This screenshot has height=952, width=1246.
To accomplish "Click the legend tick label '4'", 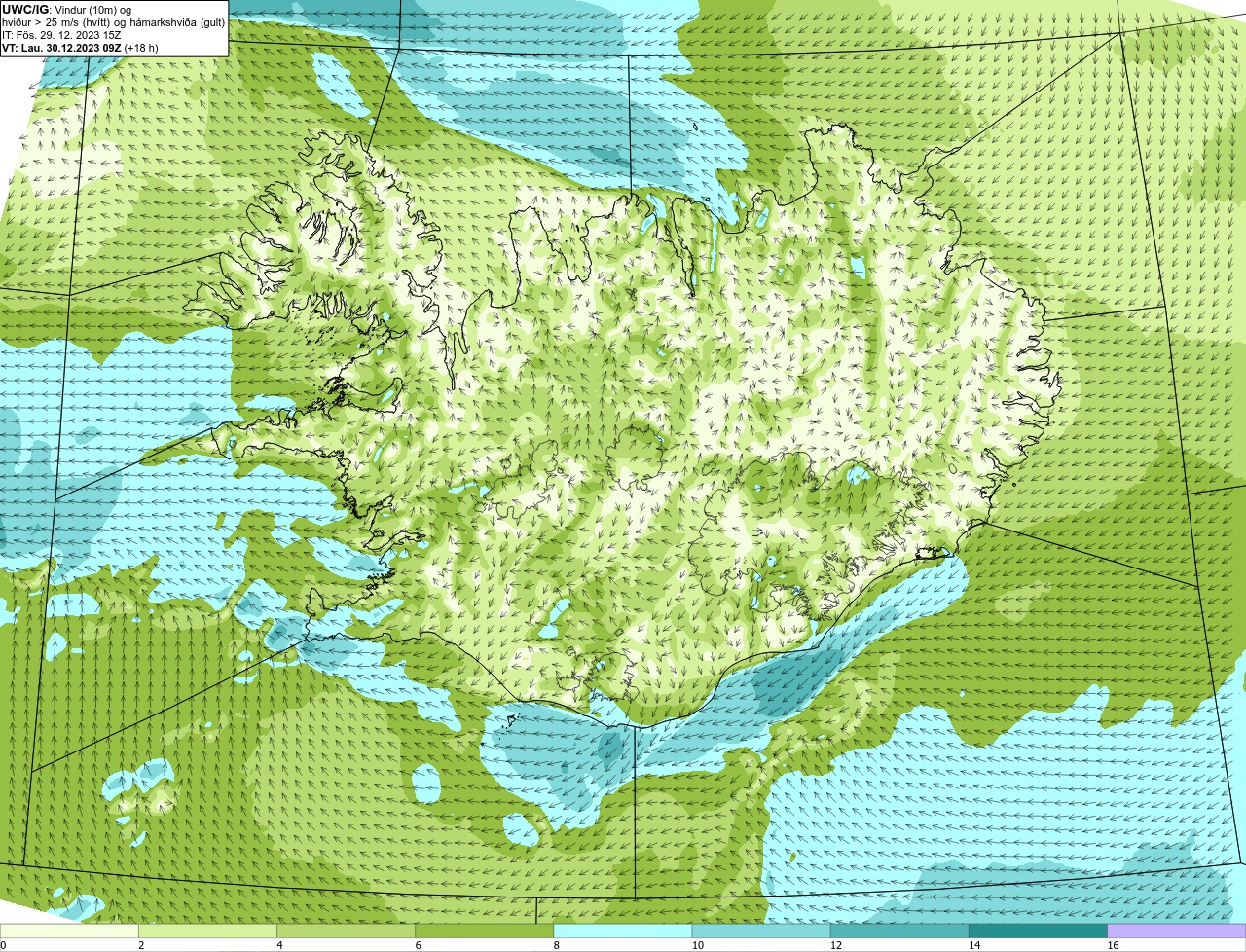I will pyautogui.click(x=279, y=945).
